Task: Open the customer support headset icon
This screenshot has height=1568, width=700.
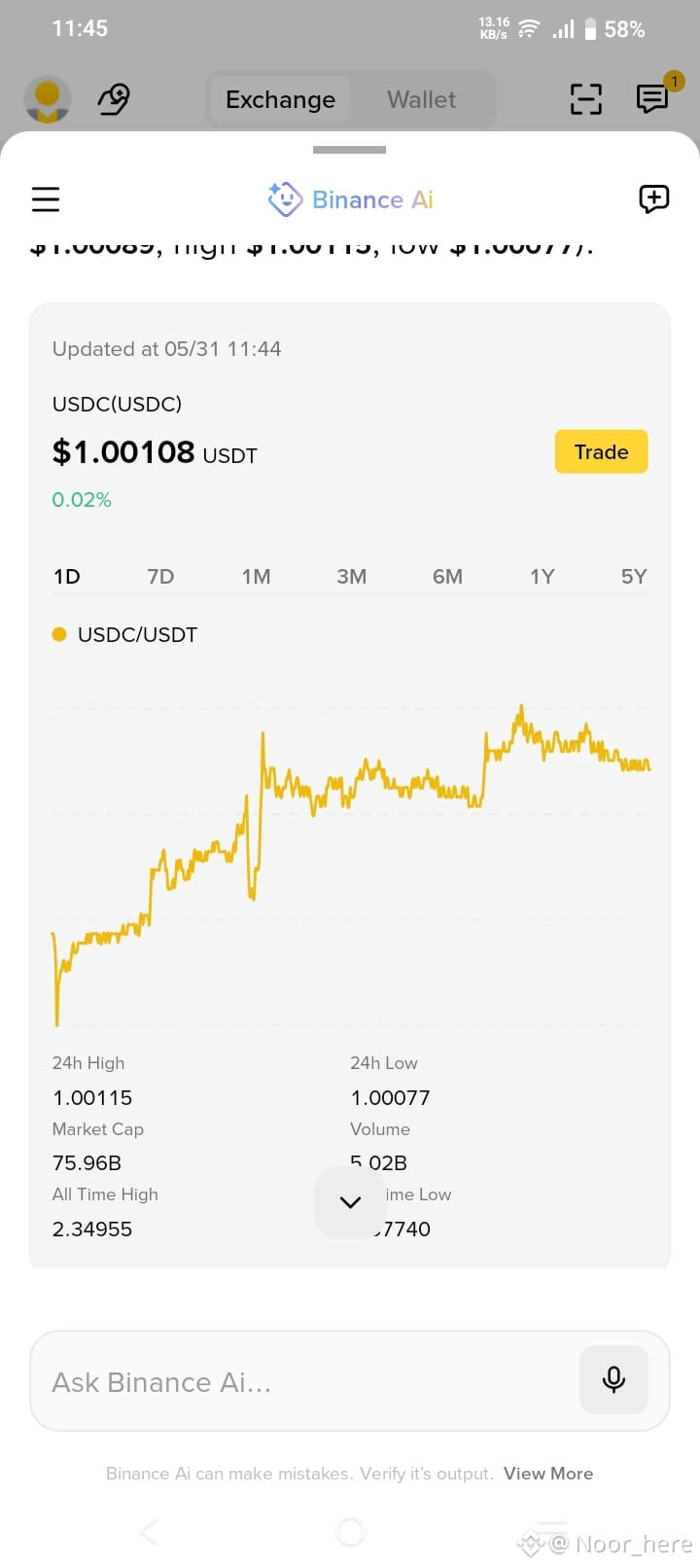Action: tap(114, 99)
